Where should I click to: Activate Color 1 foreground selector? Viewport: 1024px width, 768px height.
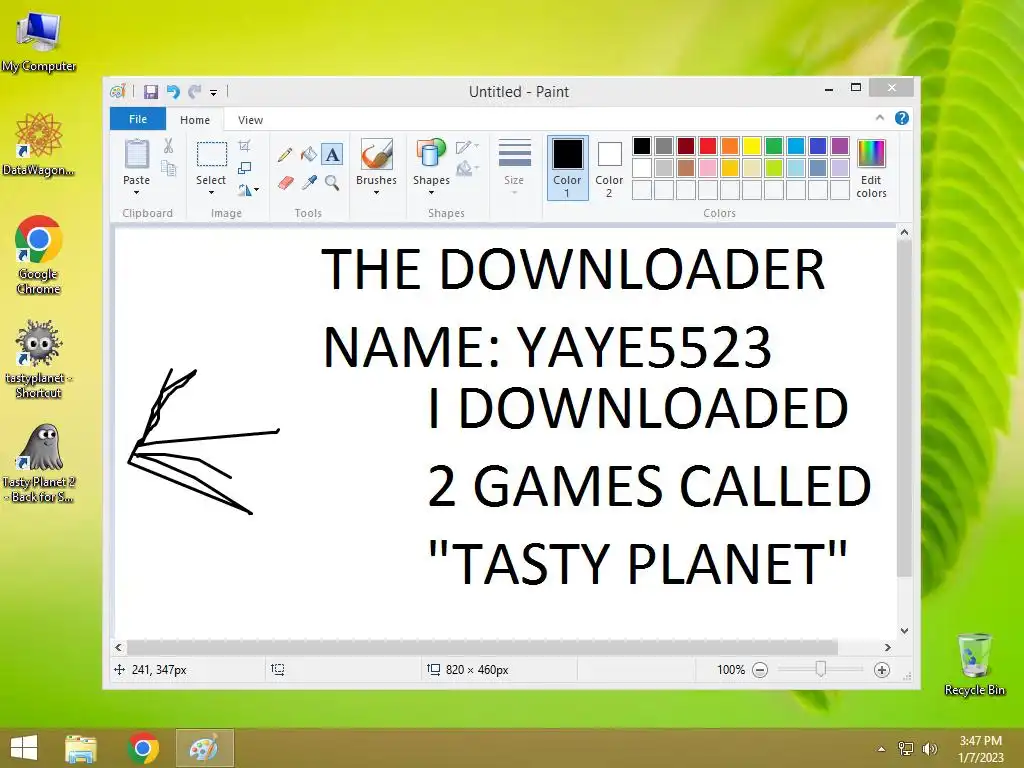pyautogui.click(x=568, y=167)
